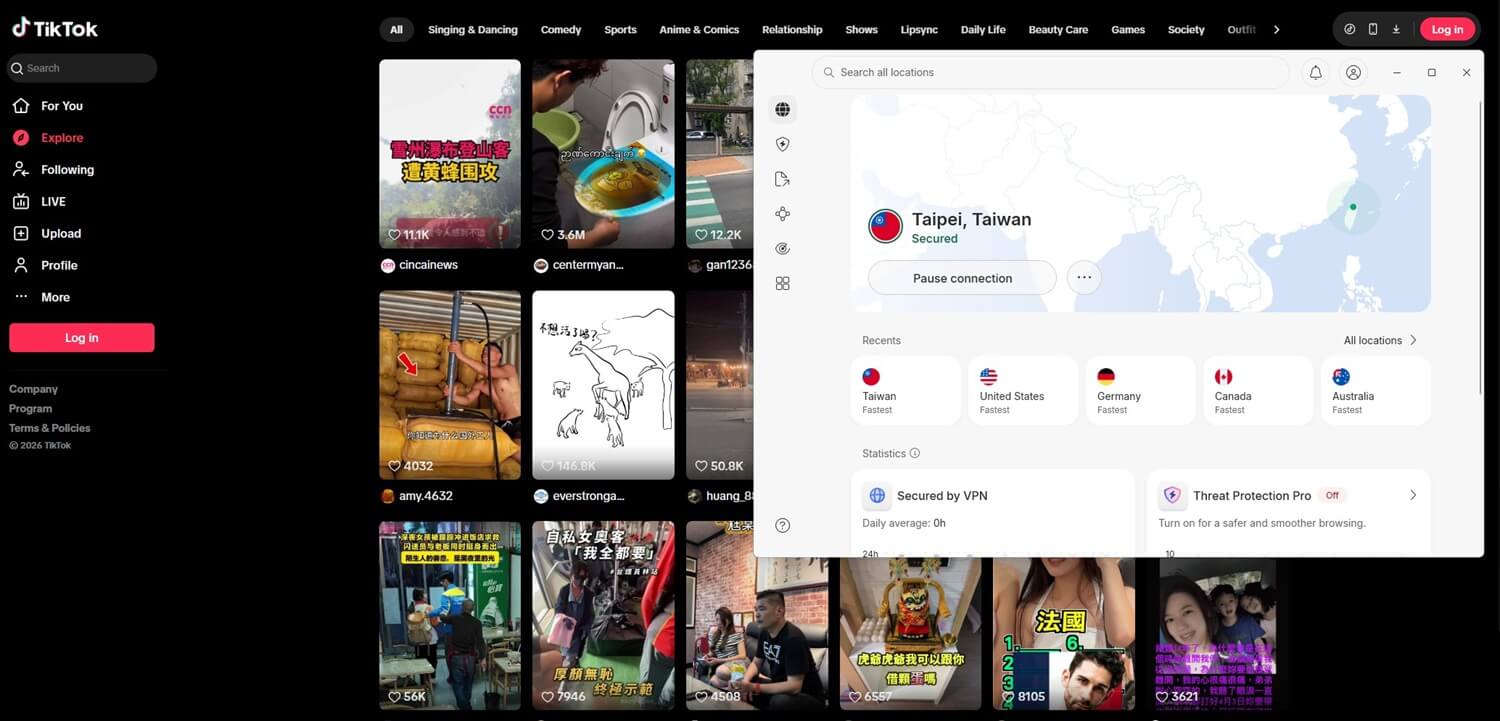Open the Beauty Care tab
This screenshot has height=721, width=1500.
1058,30
